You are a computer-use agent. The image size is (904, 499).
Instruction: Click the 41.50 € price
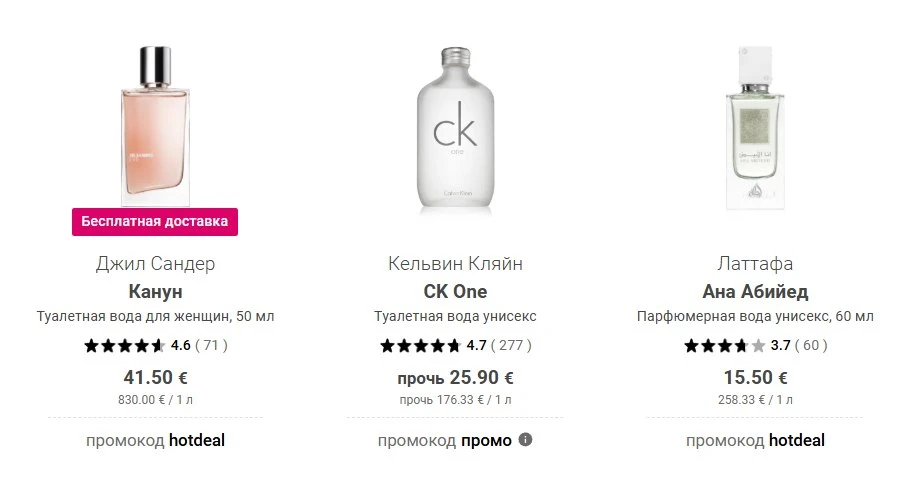click(x=156, y=377)
